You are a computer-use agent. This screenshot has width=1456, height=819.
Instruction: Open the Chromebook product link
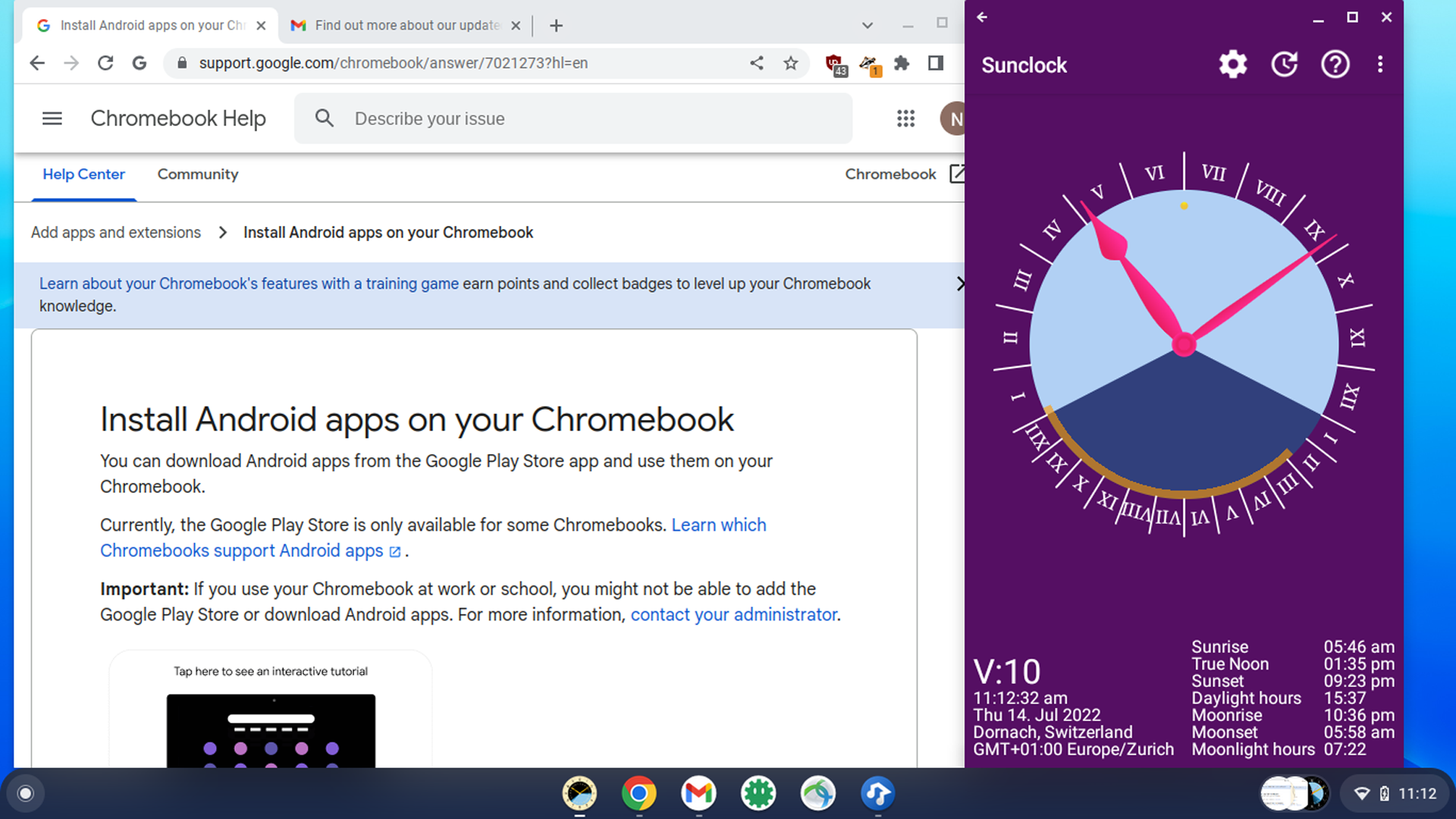904,174
